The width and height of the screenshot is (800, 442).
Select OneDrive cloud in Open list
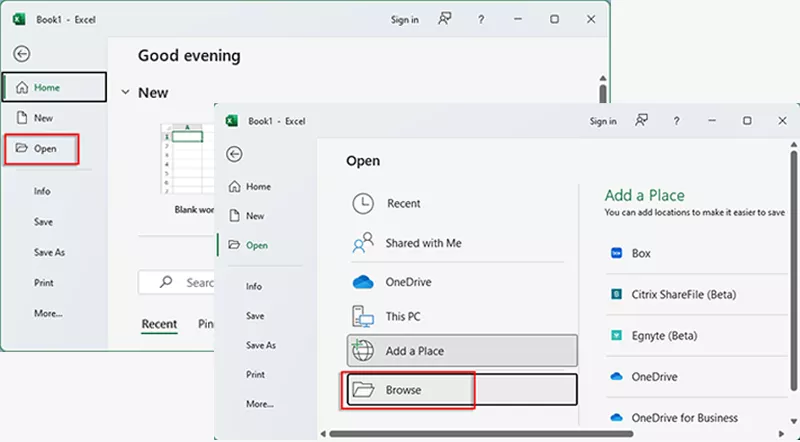pyautogui.click(x=363, y=283)
